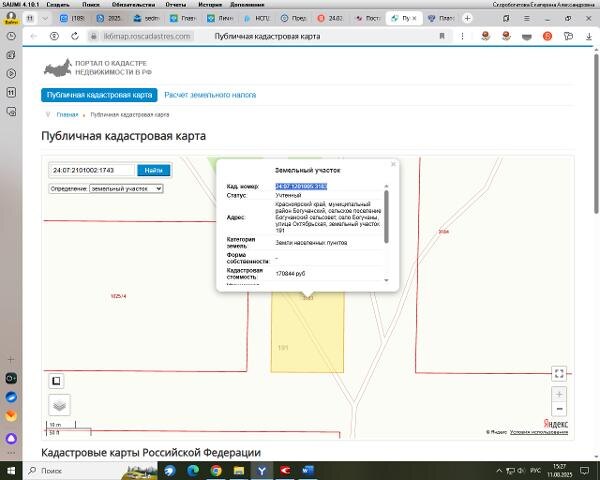Go to Главная breadcrumb link

tap(67, 114)
